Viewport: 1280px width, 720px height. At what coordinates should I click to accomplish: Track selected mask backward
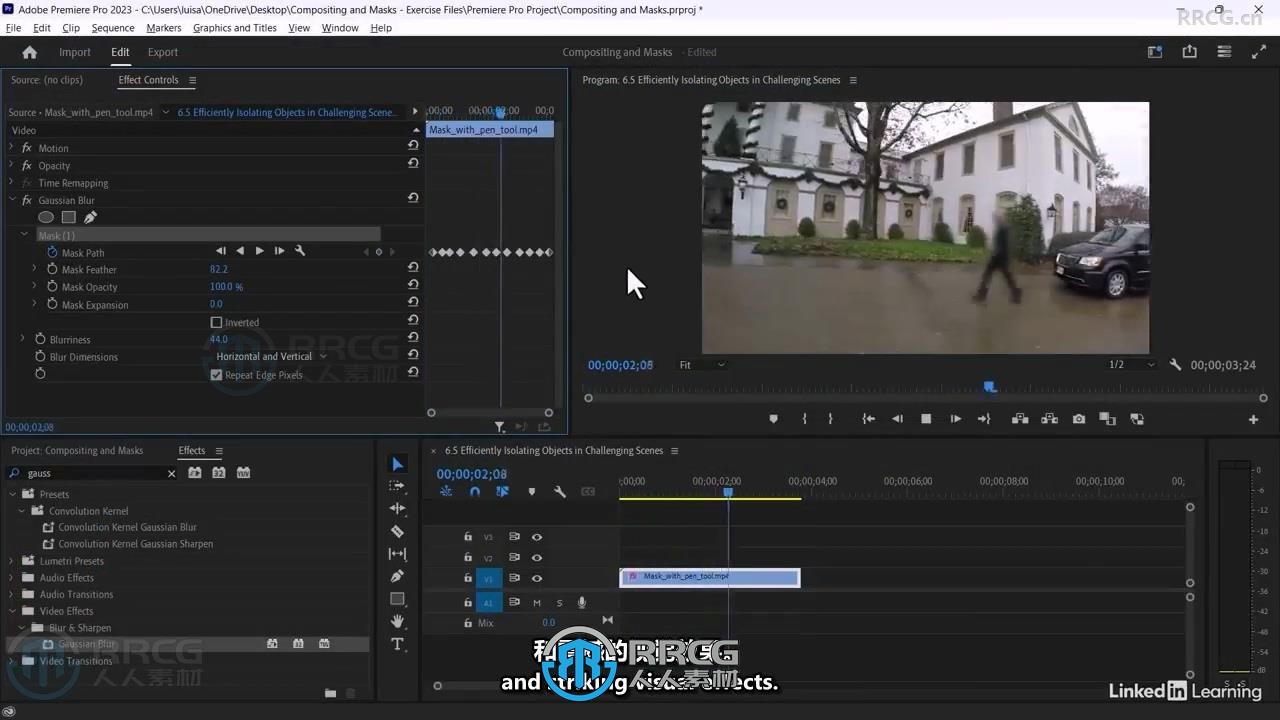[240, 251]
